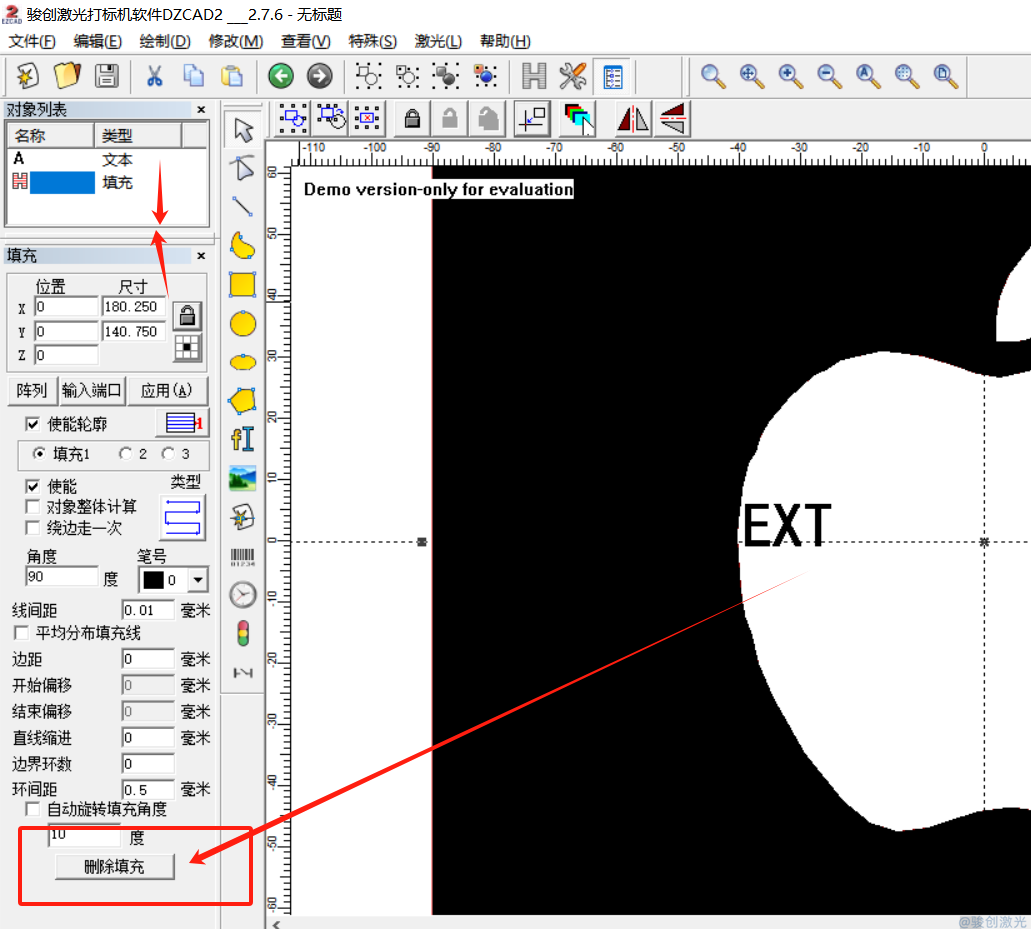
Task: Click the magnifier with minus sign
Action: point(829,76)
